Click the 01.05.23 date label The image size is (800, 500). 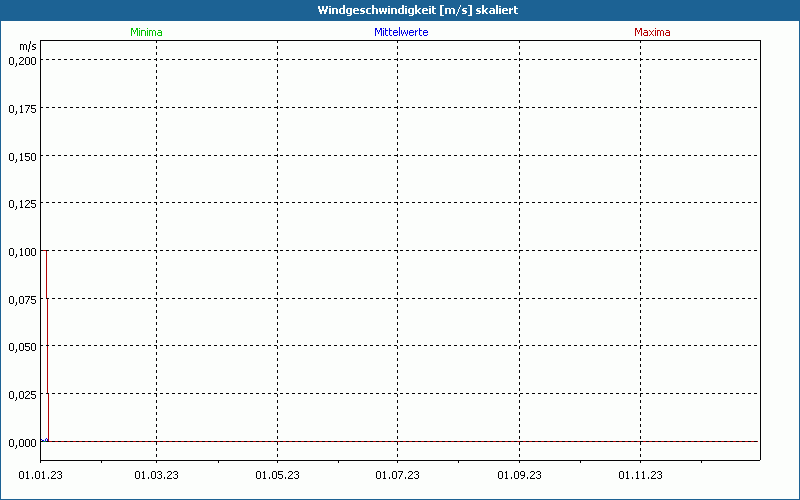click(x=278, y=476)
